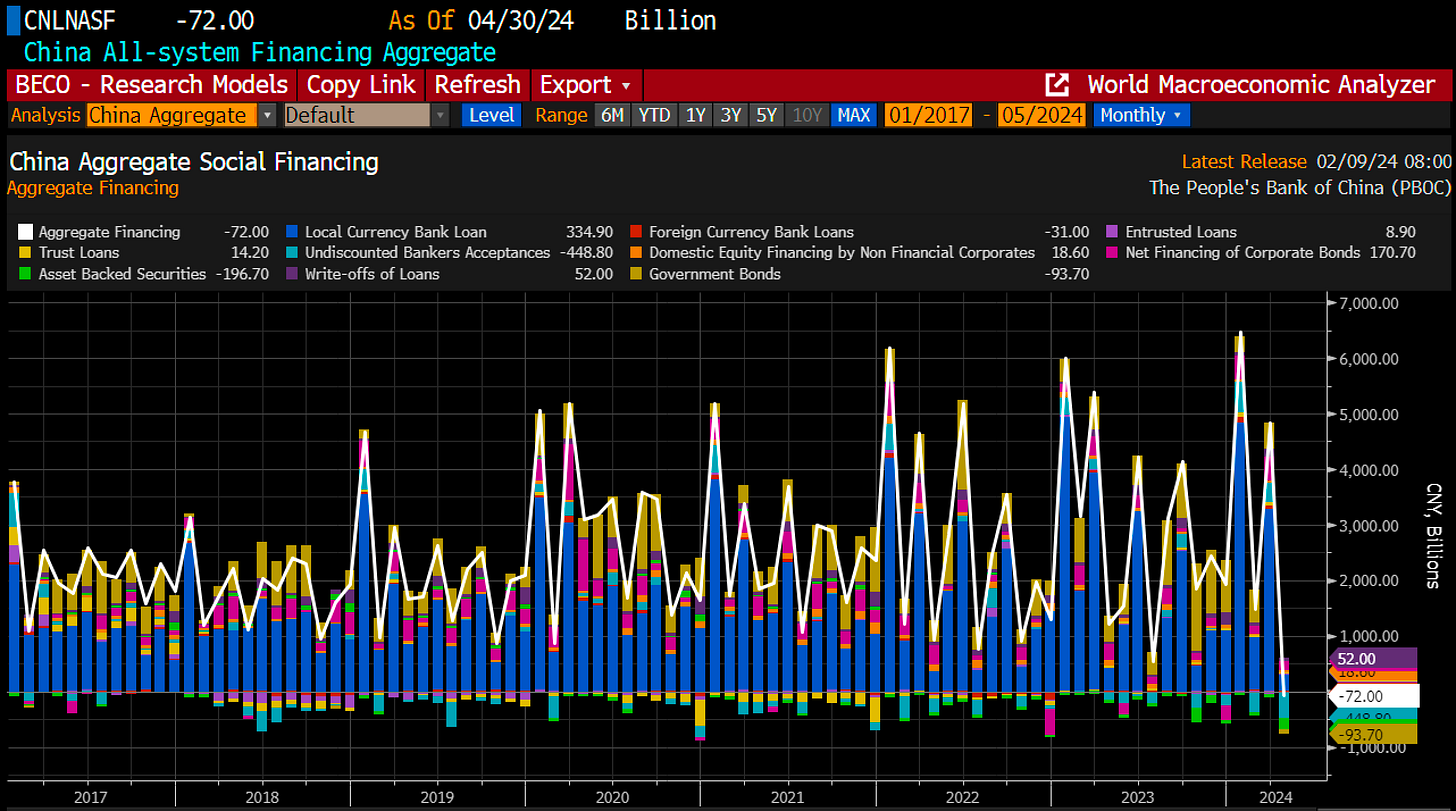
Task: Click the Entrusted Loans purple legend square
Action: [x=1114, y=232]
